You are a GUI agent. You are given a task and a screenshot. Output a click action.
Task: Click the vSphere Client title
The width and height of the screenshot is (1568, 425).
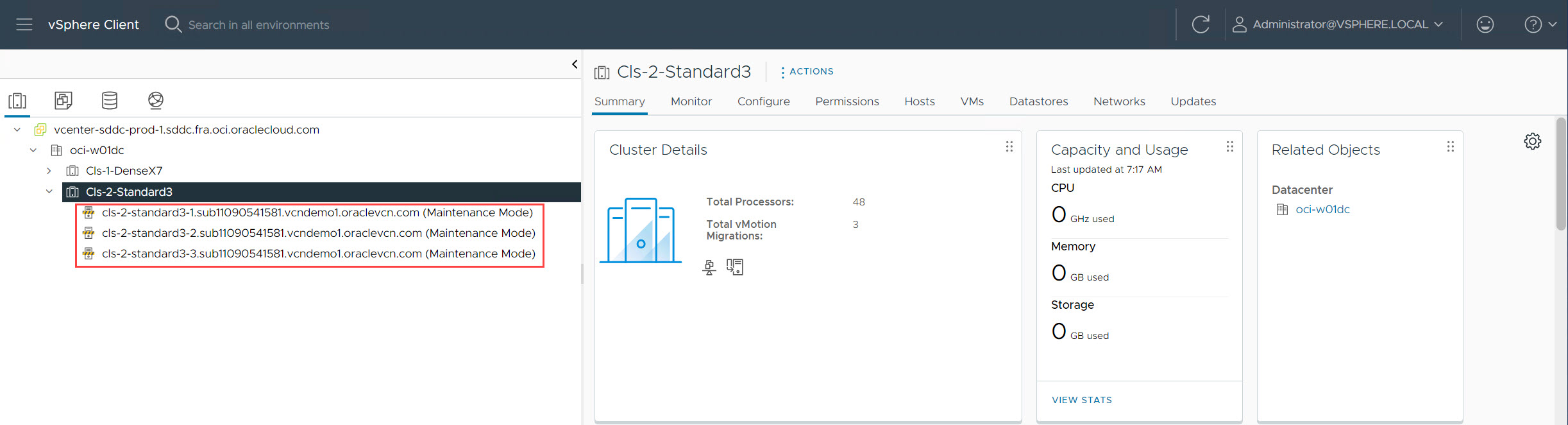coord(93,24)
